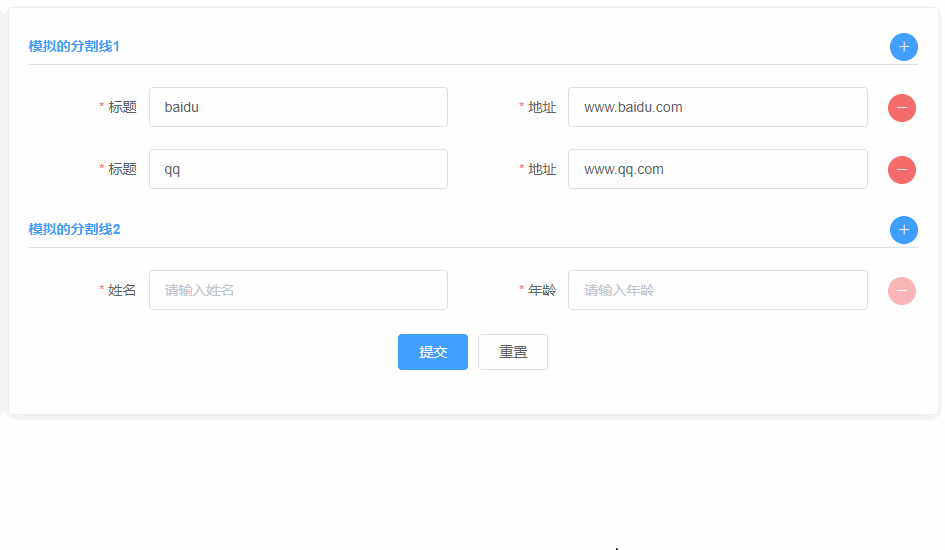Click the 年龄 field label
The width and height of the screenshot is (945, 550).
pyautogui.click(x=542, y=290)
